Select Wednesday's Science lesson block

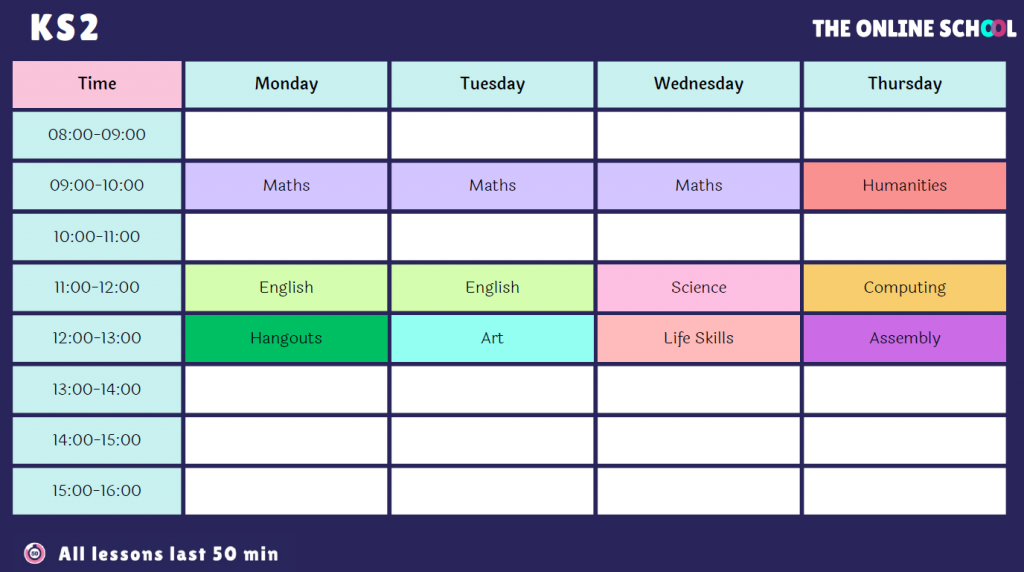(698, 287)
